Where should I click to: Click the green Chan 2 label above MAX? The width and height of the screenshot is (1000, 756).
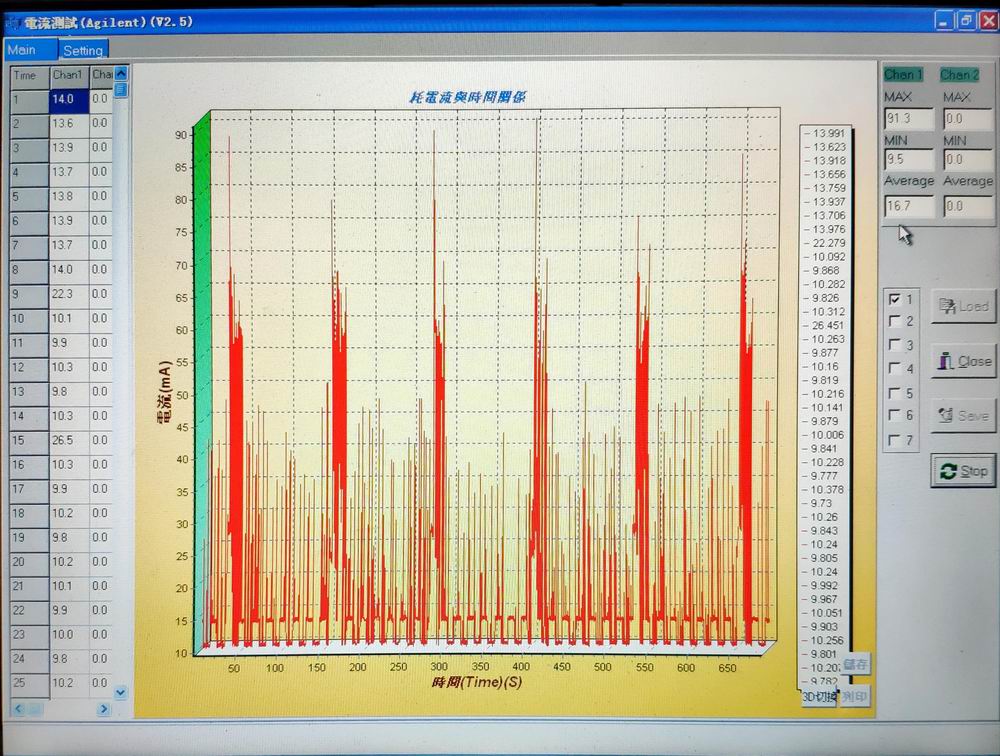[x=959, y=75]
